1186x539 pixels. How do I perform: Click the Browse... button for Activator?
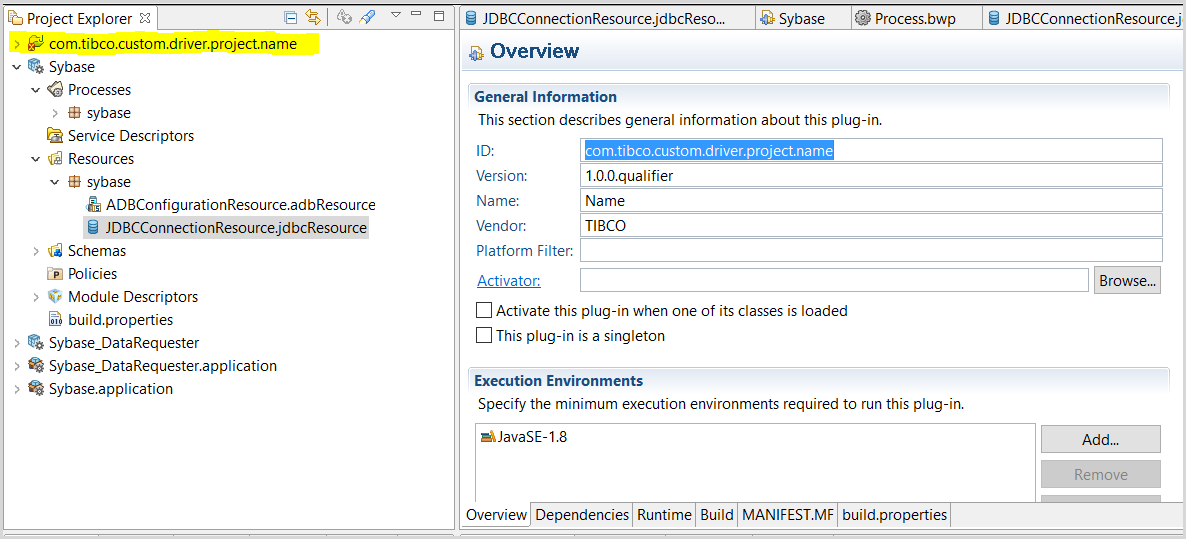(x=1127, y=280)
